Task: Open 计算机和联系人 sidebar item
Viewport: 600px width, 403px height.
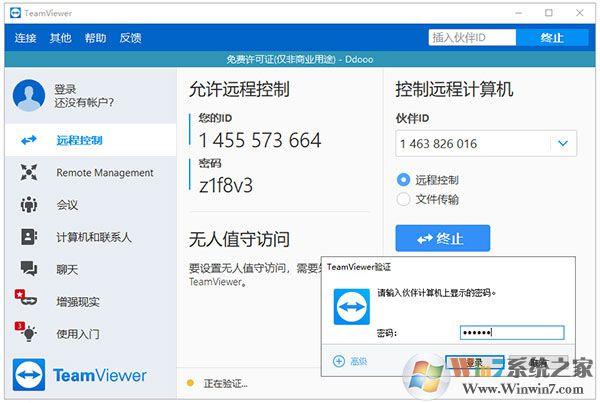Action: click(91, 237)
